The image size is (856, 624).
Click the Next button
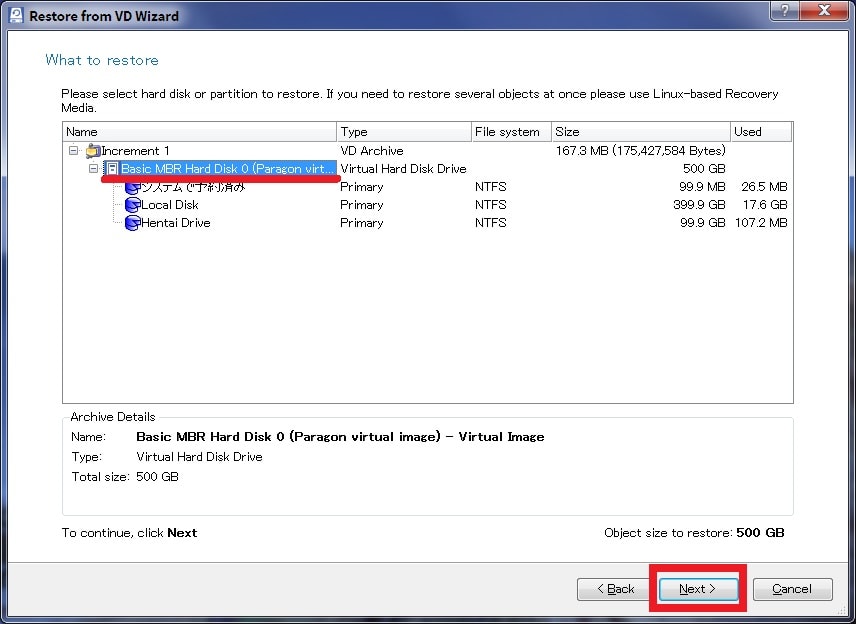(698, 589)
